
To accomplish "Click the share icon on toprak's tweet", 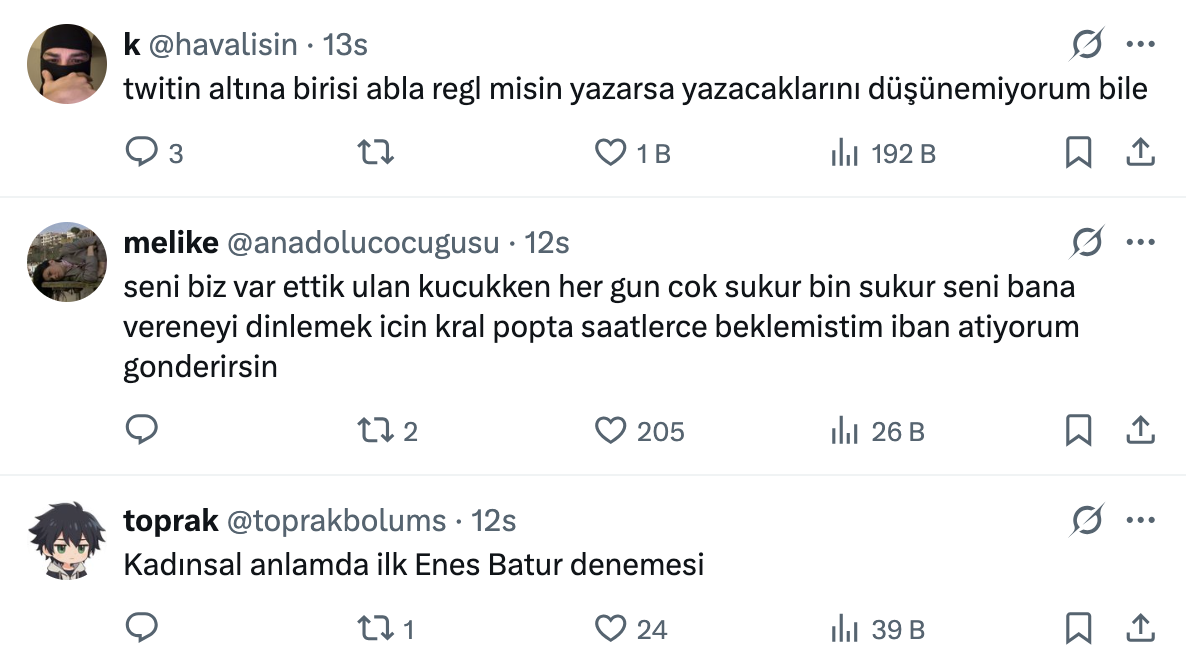I will pyautogui.click(x=1141, y=629).
